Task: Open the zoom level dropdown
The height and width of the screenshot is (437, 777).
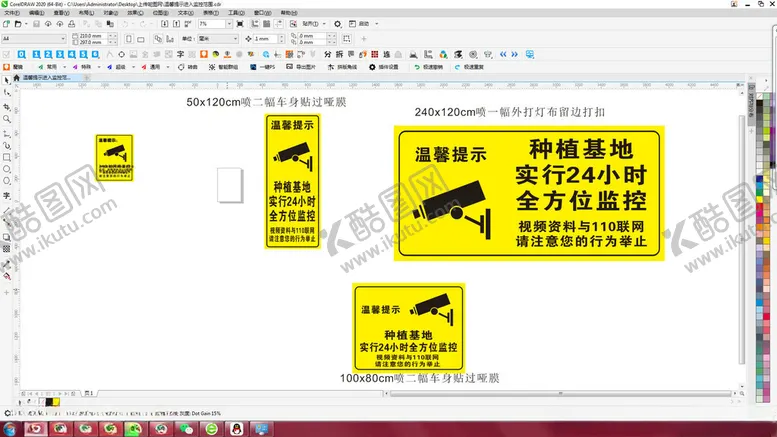Action: tap(229, 24)
